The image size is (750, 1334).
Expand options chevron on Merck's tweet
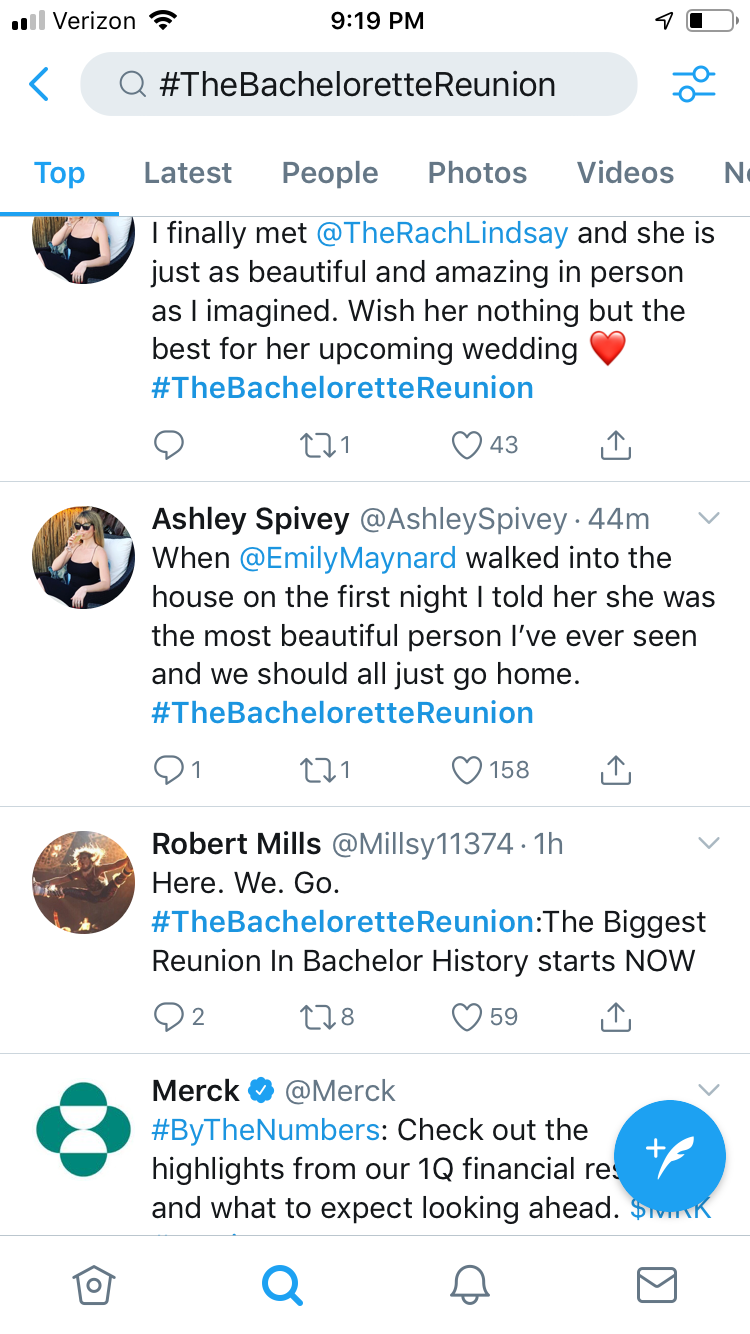[x=708, y=1089]
